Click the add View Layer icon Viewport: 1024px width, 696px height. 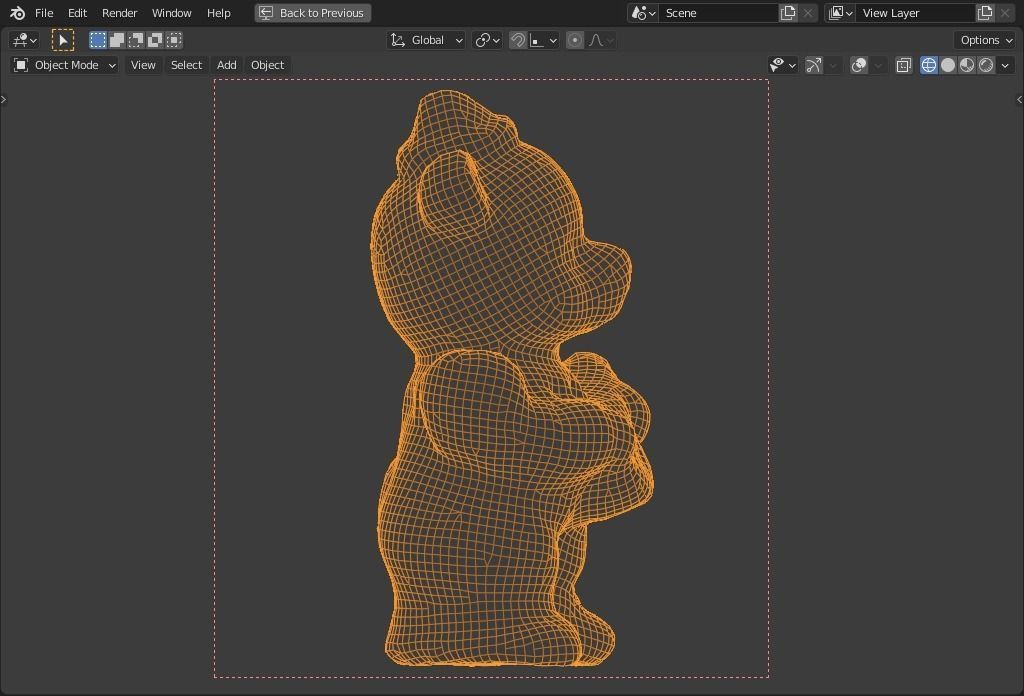pyautogui.click(x=985, y=13)
